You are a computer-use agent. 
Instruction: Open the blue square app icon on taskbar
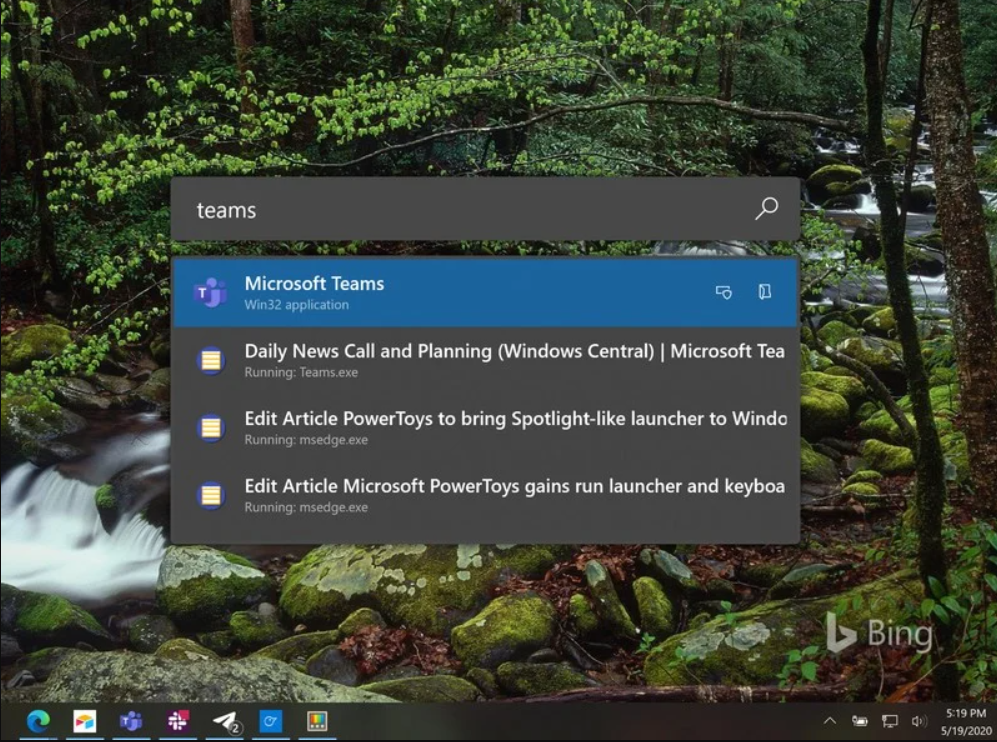[x=271, y=721]
